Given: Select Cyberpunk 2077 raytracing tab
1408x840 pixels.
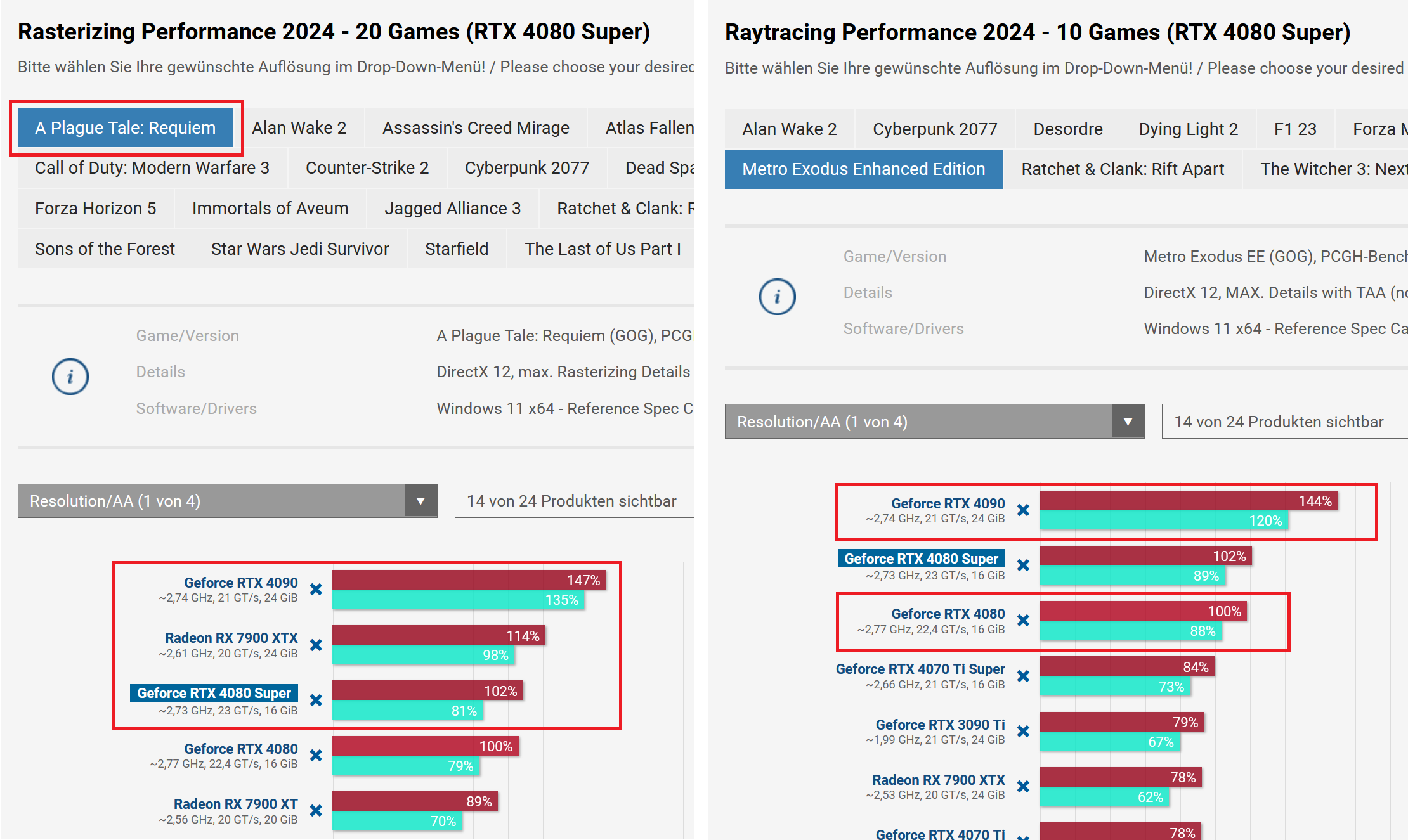Looking at the screenshot, I should 935,129.
